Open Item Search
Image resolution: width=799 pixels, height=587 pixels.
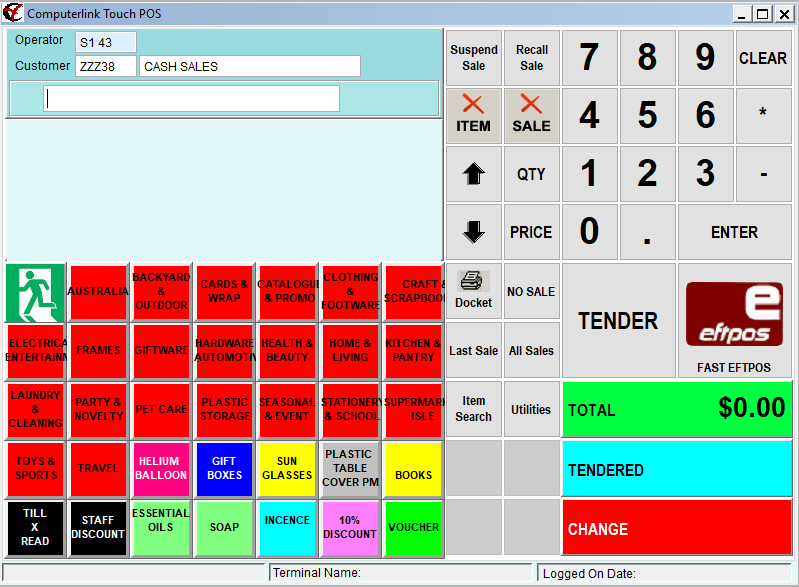point(473,409)
